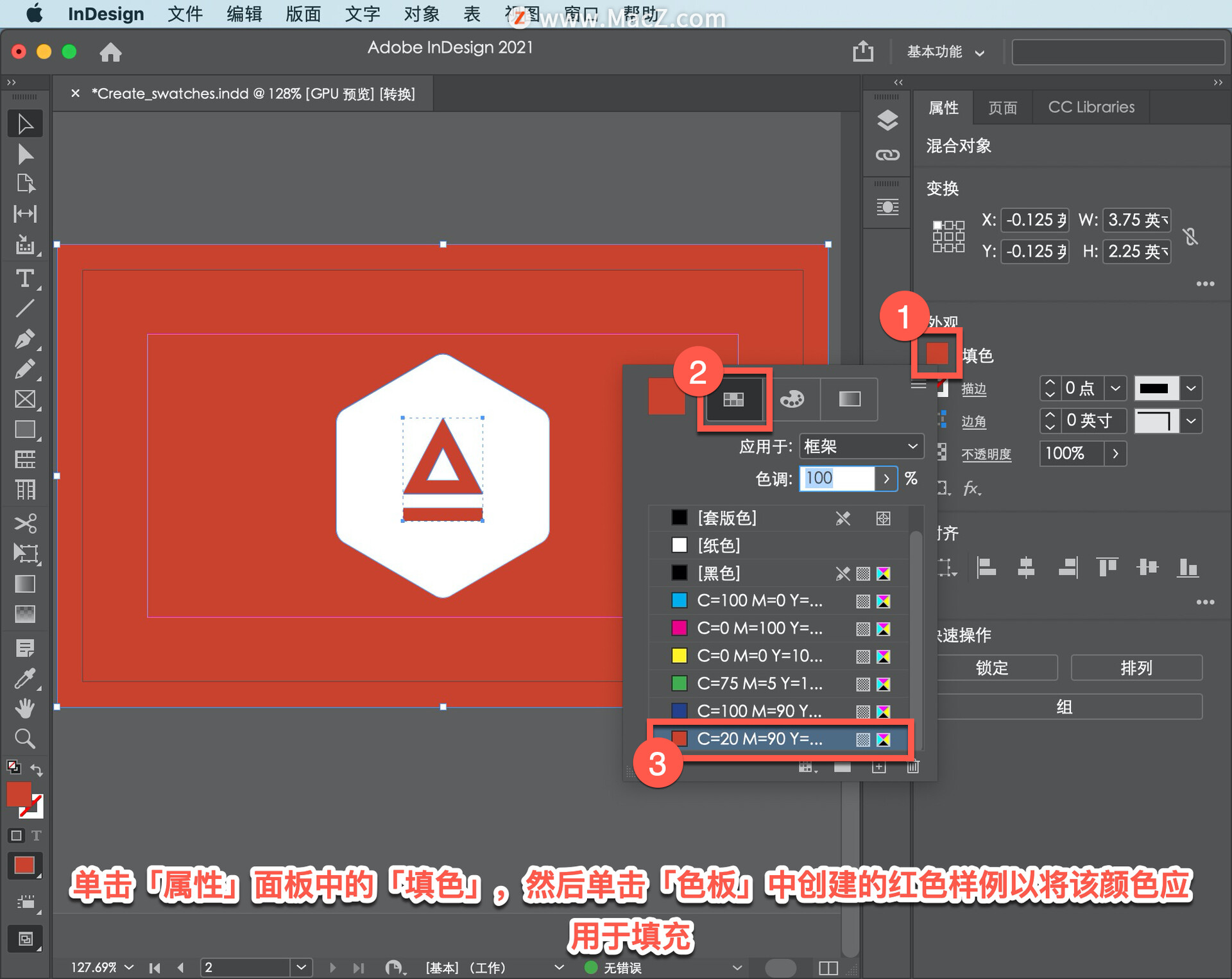1232x979 pixels.
Task: Open the color mixer palette icon
Action: coord(792,400)
